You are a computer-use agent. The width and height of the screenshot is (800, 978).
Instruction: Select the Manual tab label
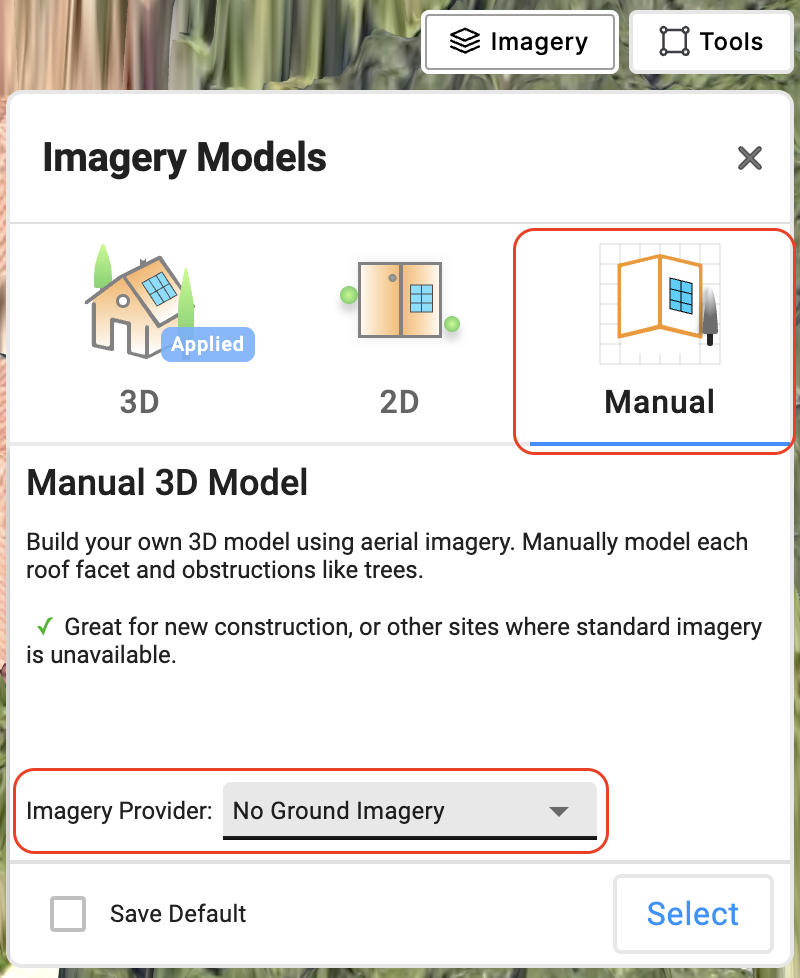659,402
